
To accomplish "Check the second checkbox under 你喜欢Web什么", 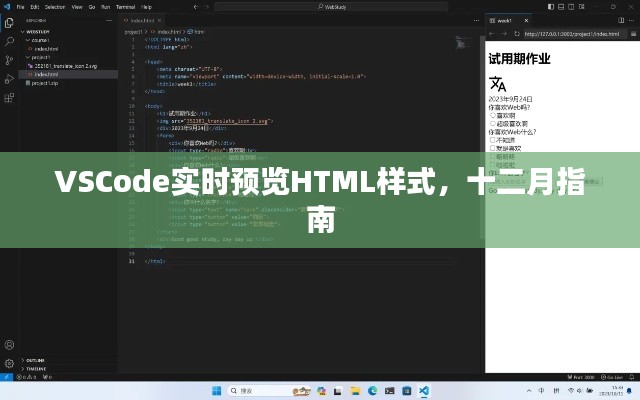I will [x=493, y=148].
